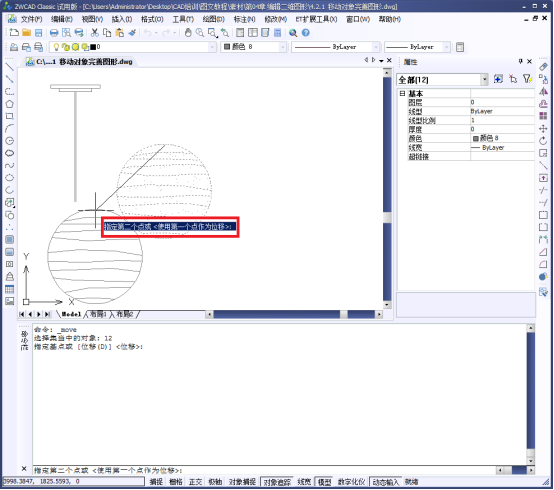Click the 栅格 grid button in status bar
Viewport: 554px width, 490px height.
pyautogui.click(x=176, y=482)
